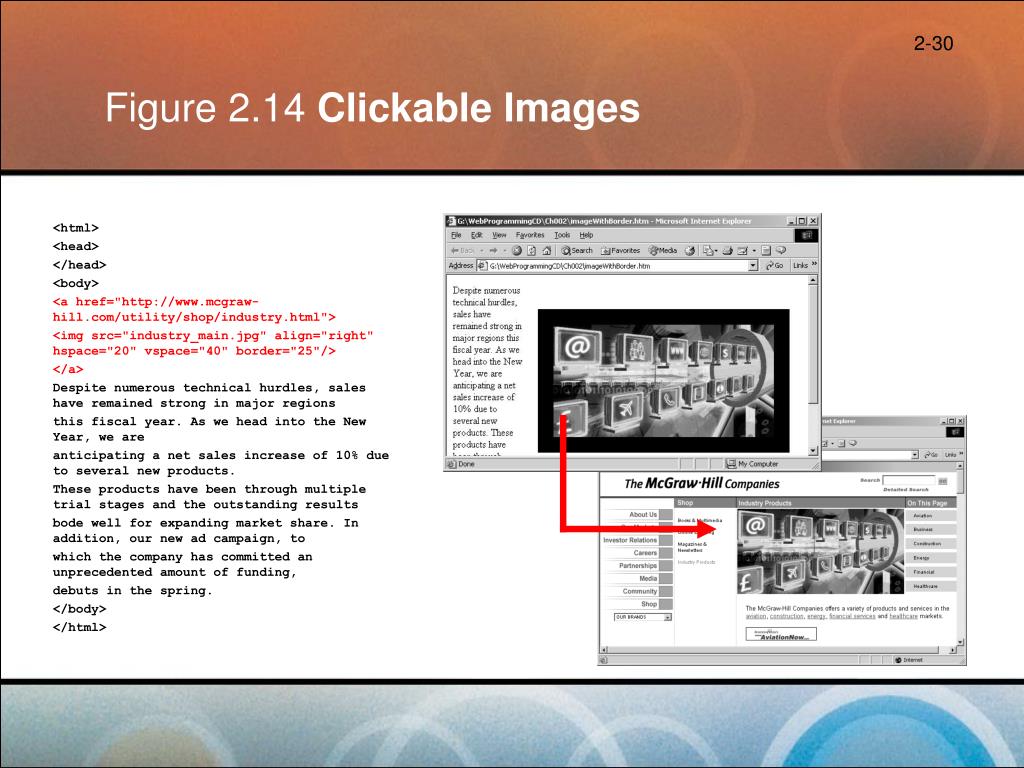
Task: Click the Stop icon in IE toolbar
Action: coord(517,251)
